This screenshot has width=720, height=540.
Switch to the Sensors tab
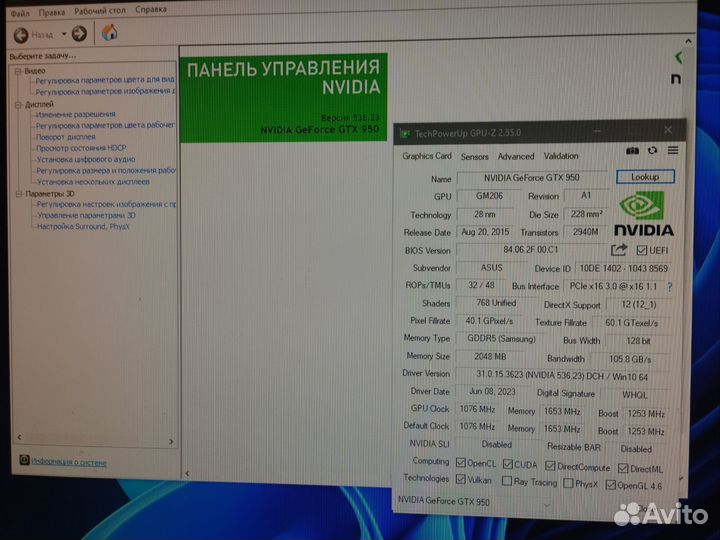click(474, 157)
